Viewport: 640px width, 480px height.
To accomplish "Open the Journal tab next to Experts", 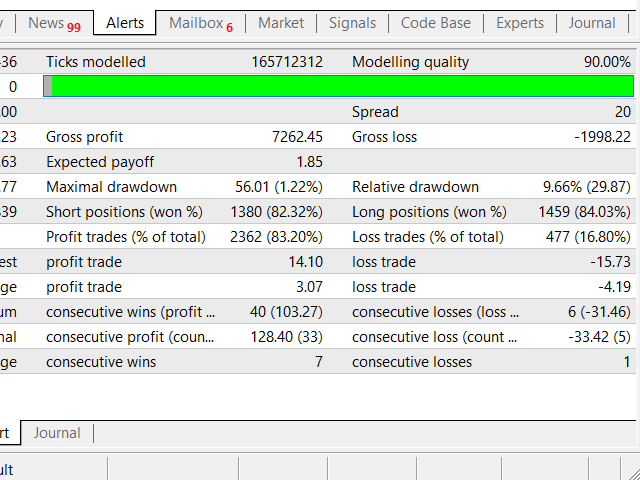I will [x=592, y=23].
